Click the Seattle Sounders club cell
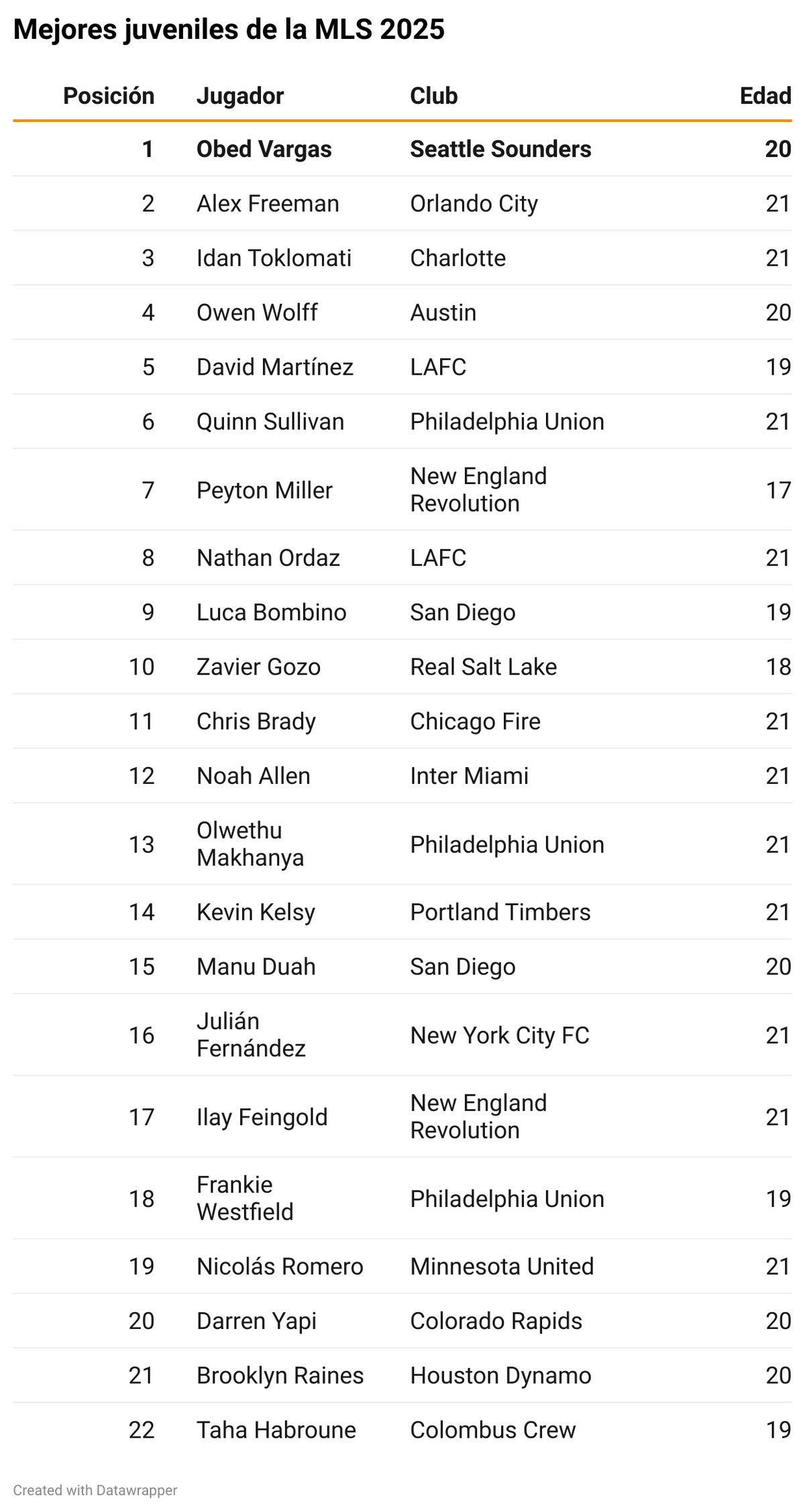The height and width of the screenshot is (1512, 805). [500, 149]
